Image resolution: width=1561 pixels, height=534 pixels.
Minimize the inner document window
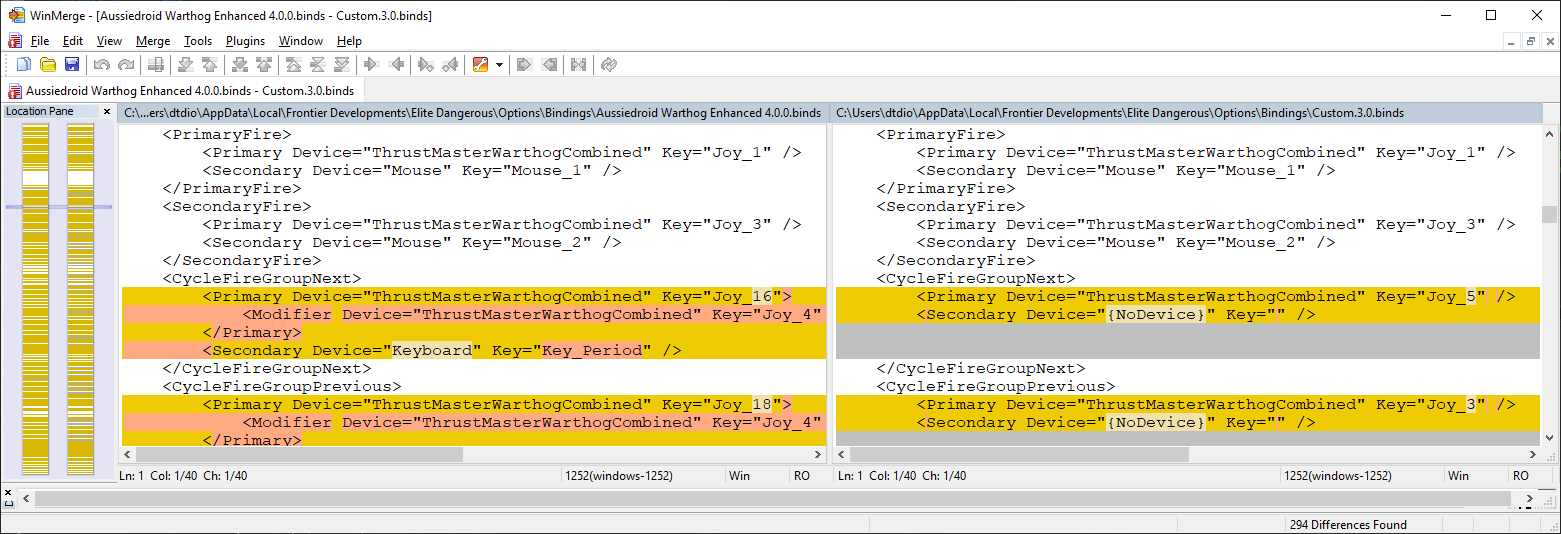pos(1512,41)
